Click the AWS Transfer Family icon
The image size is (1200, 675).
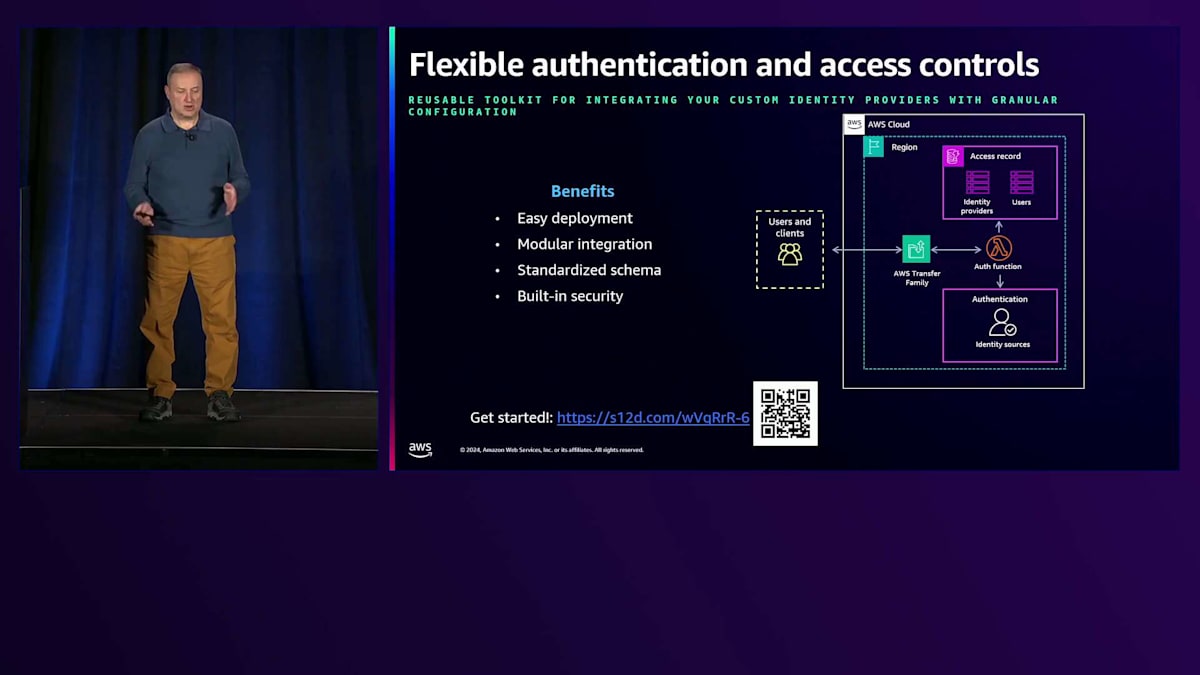pyautogui.click(x=916, y=249)
